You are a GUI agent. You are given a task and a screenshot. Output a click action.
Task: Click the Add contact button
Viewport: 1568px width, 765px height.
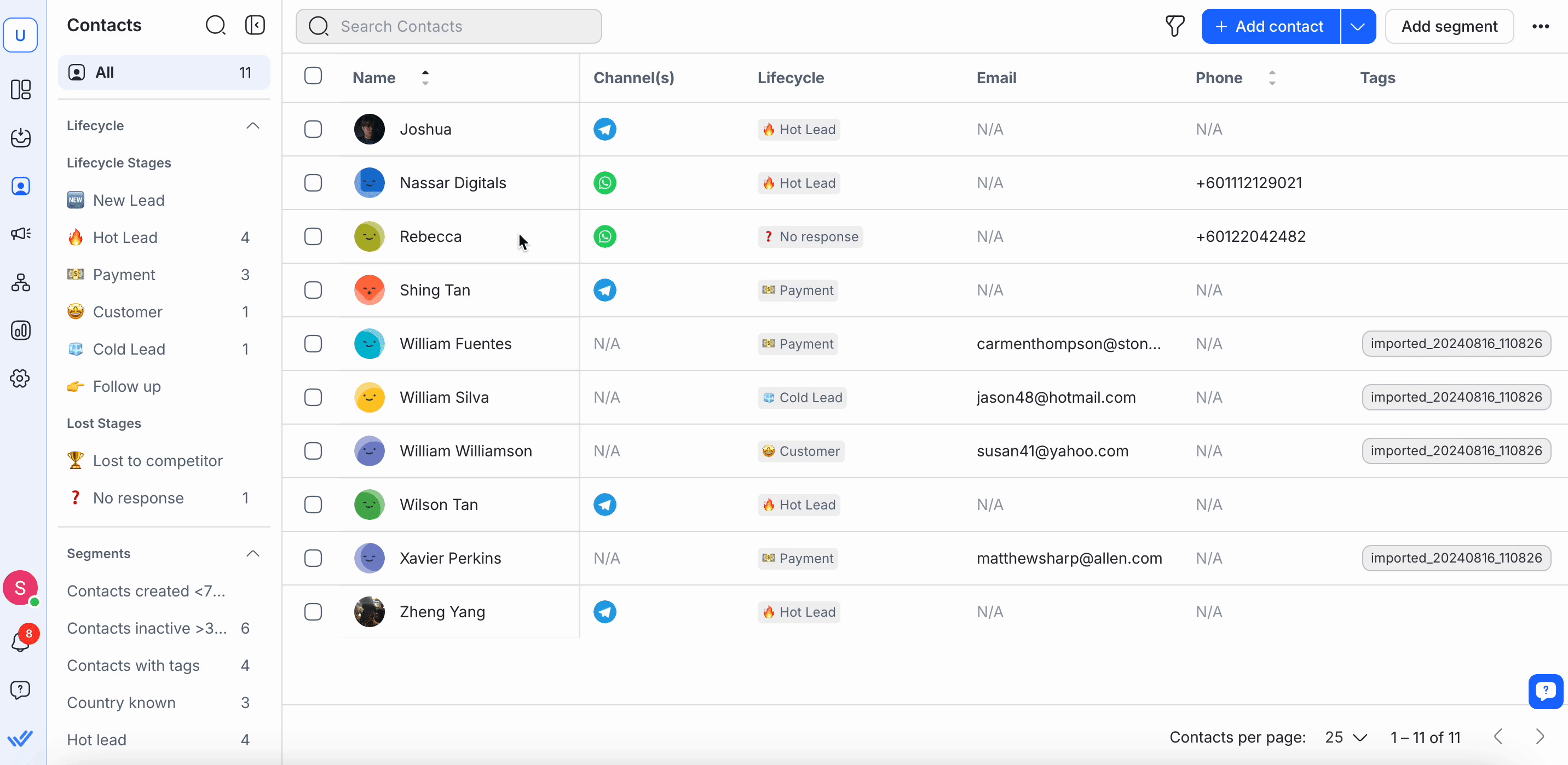pyautogui.click(x=1270, y=26)
